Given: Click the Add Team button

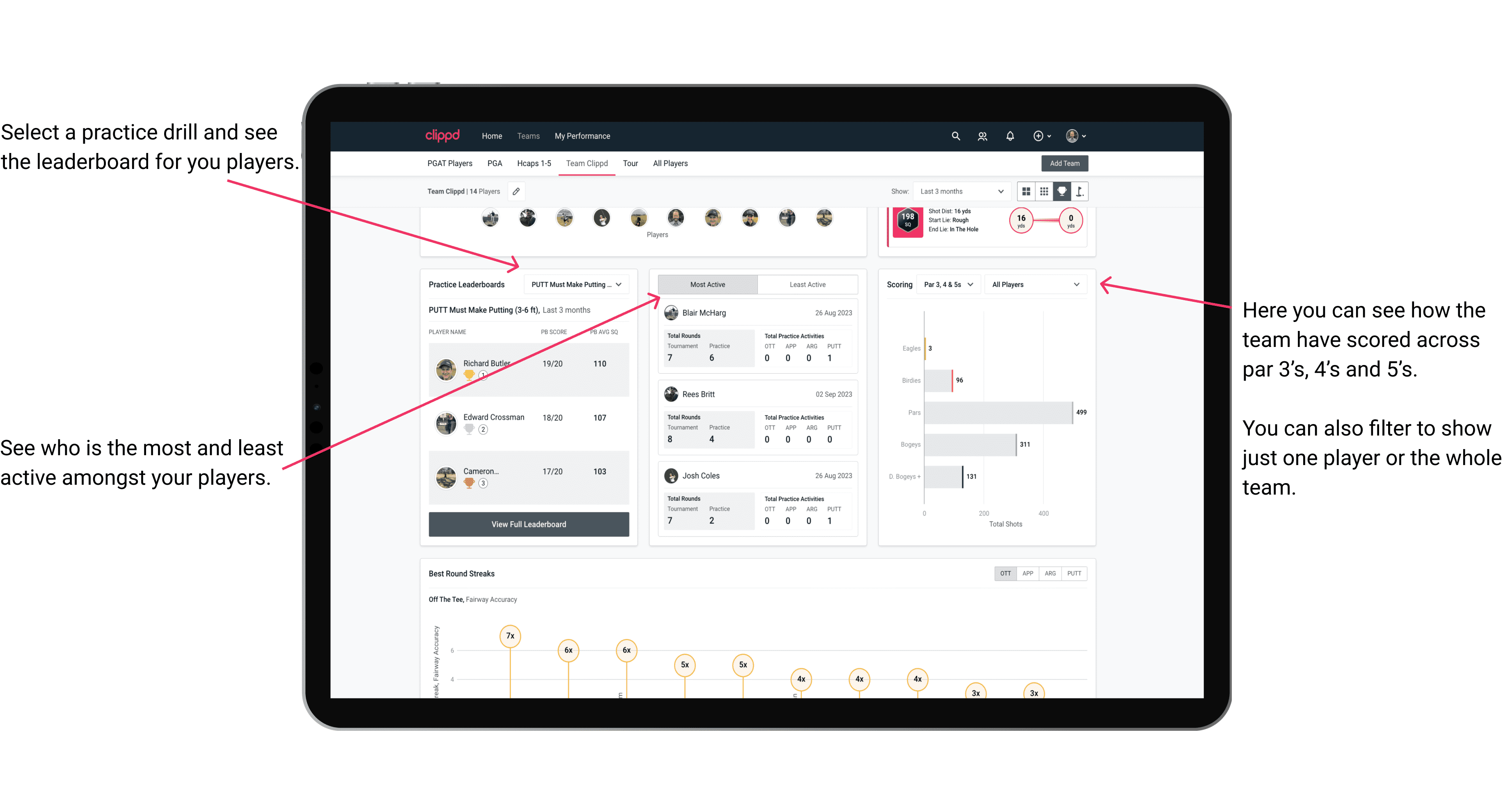Looking at the screenshot, I should click(x=1063, y=163).
